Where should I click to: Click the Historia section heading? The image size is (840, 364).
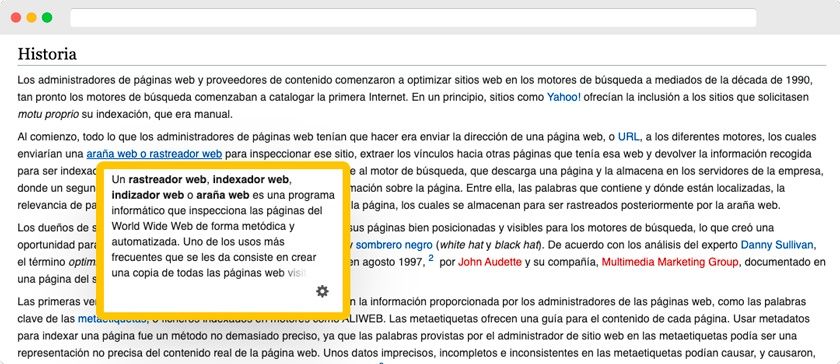pyautogui.click(x=47, y=54)
